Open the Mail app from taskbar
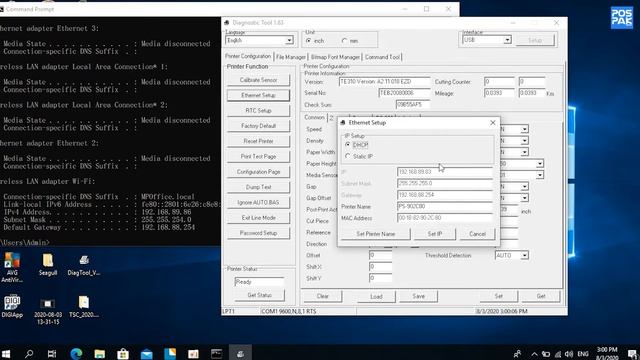The image size is (640, 360). pyautogui.click(x=147, y=353)
